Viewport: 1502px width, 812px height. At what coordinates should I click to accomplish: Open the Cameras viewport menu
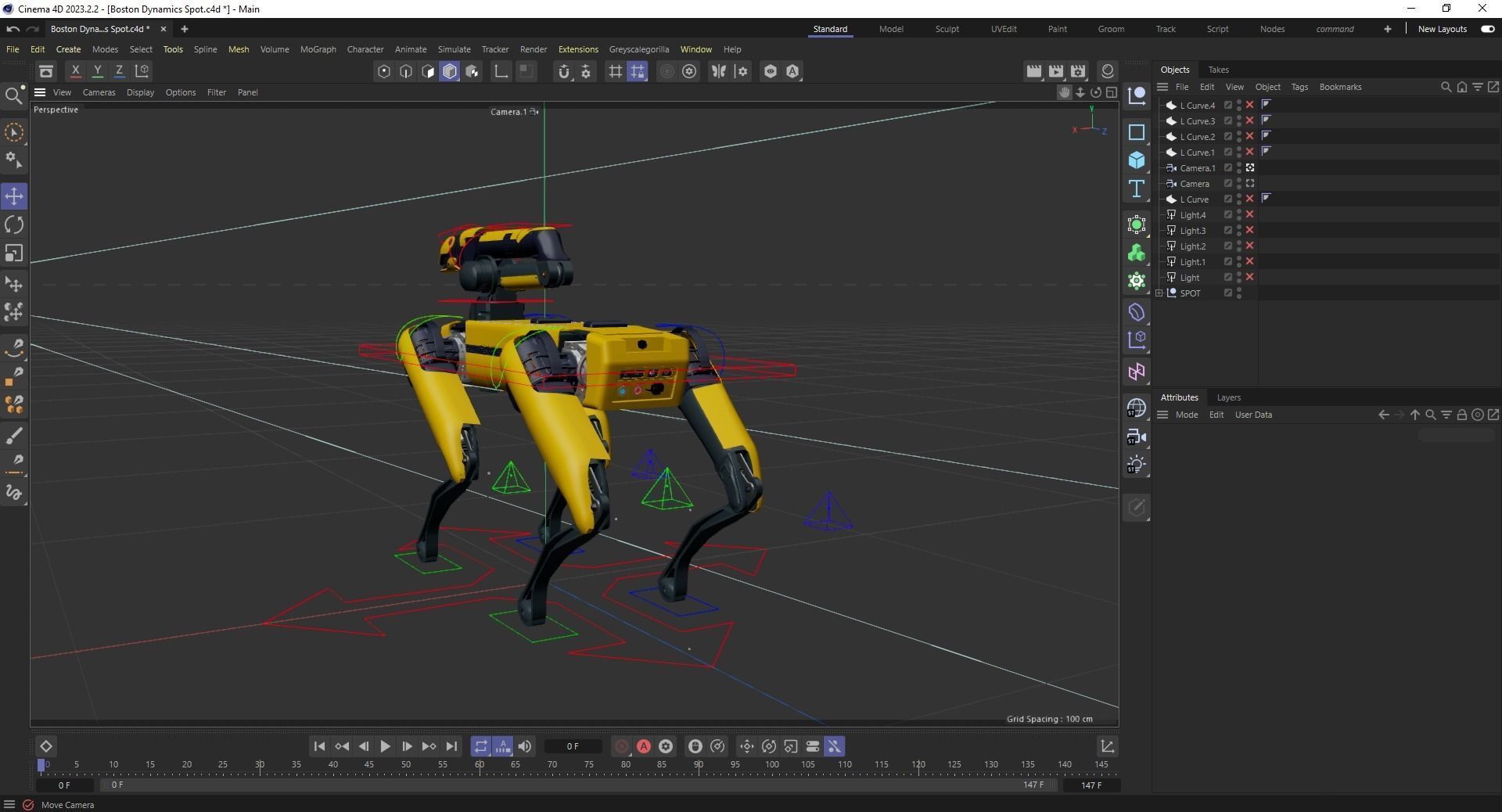click(x=99, y=92)
